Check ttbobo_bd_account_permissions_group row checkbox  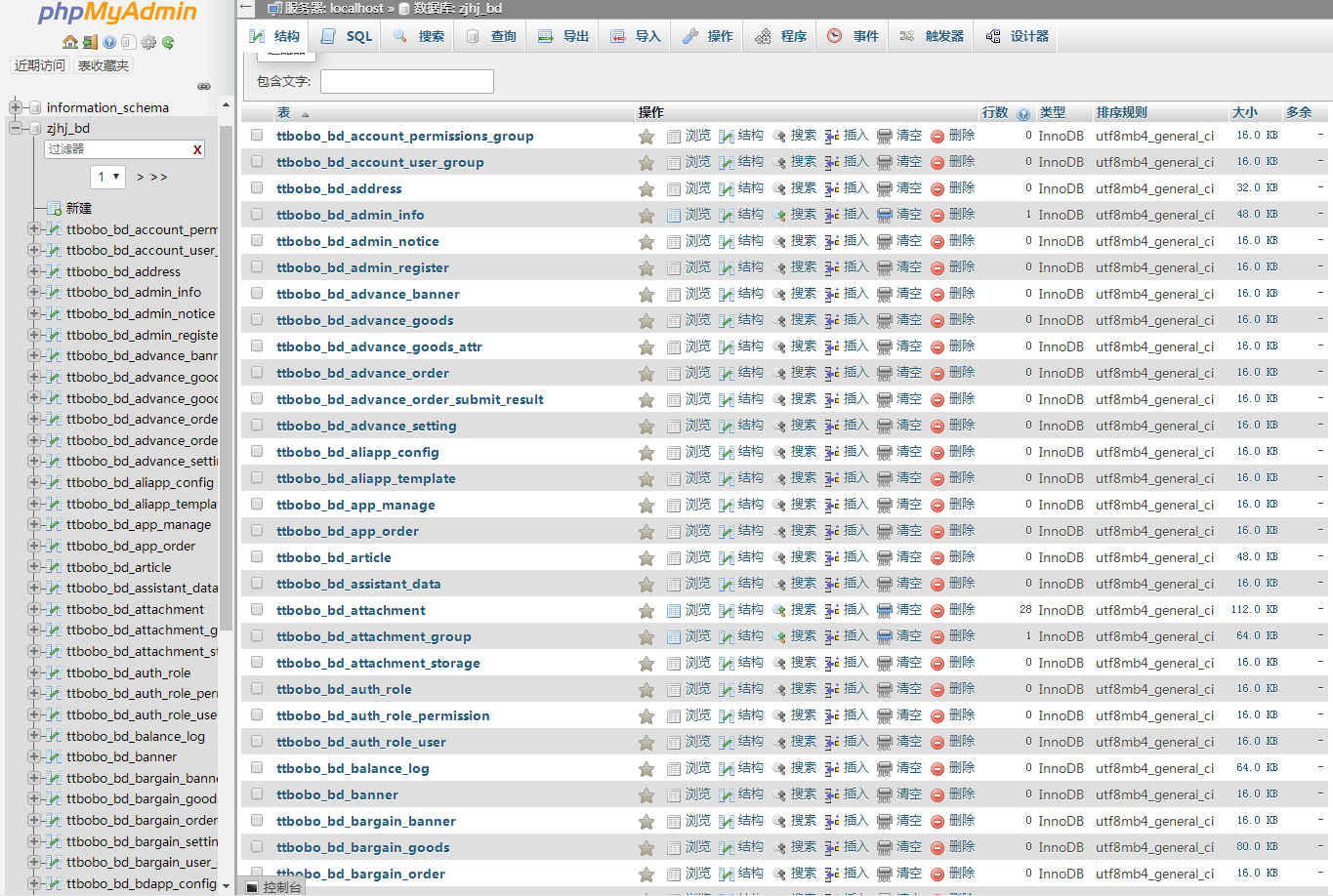pyautogui.click(x=257, y=135)
